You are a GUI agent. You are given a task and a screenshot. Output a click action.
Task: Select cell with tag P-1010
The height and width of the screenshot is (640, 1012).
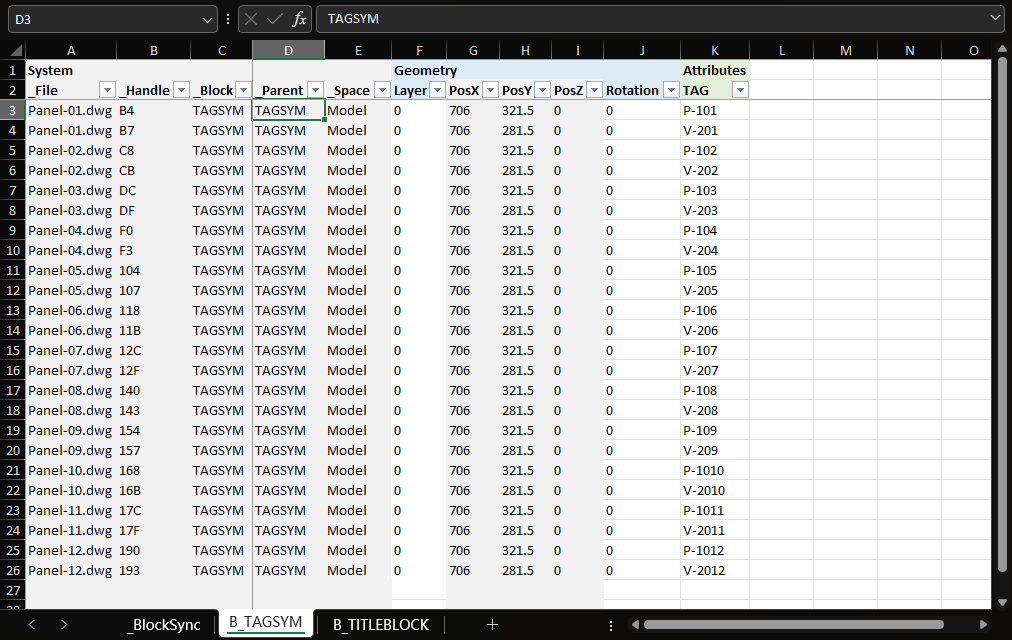714,470
